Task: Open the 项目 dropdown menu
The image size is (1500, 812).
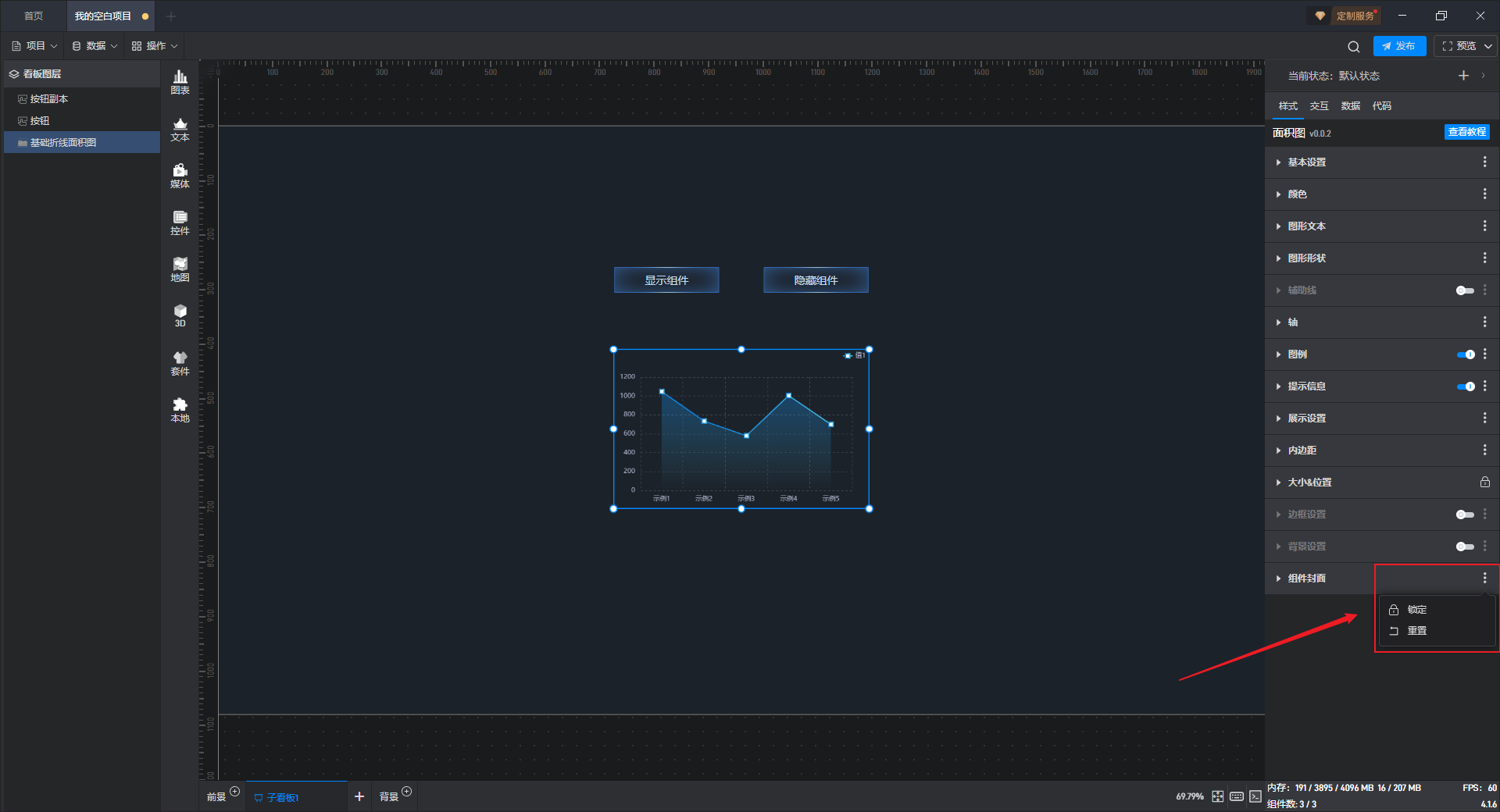Action: [35, 46]
